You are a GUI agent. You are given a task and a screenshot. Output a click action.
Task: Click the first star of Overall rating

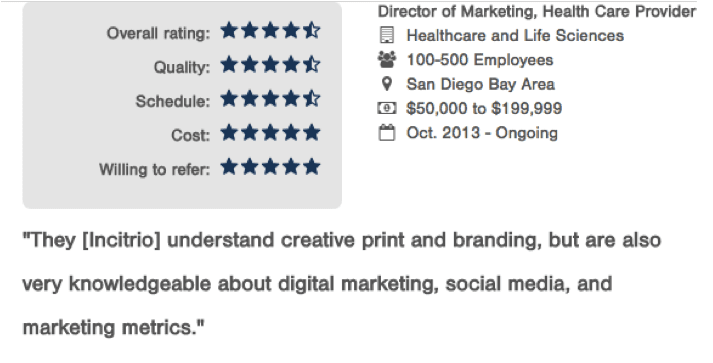229,31
